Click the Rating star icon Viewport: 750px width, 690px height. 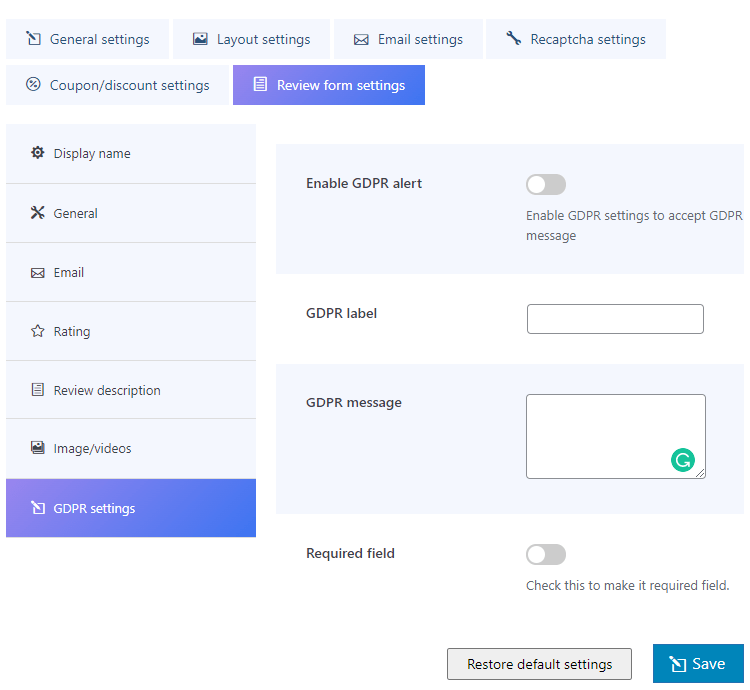[x=37, y=331]
